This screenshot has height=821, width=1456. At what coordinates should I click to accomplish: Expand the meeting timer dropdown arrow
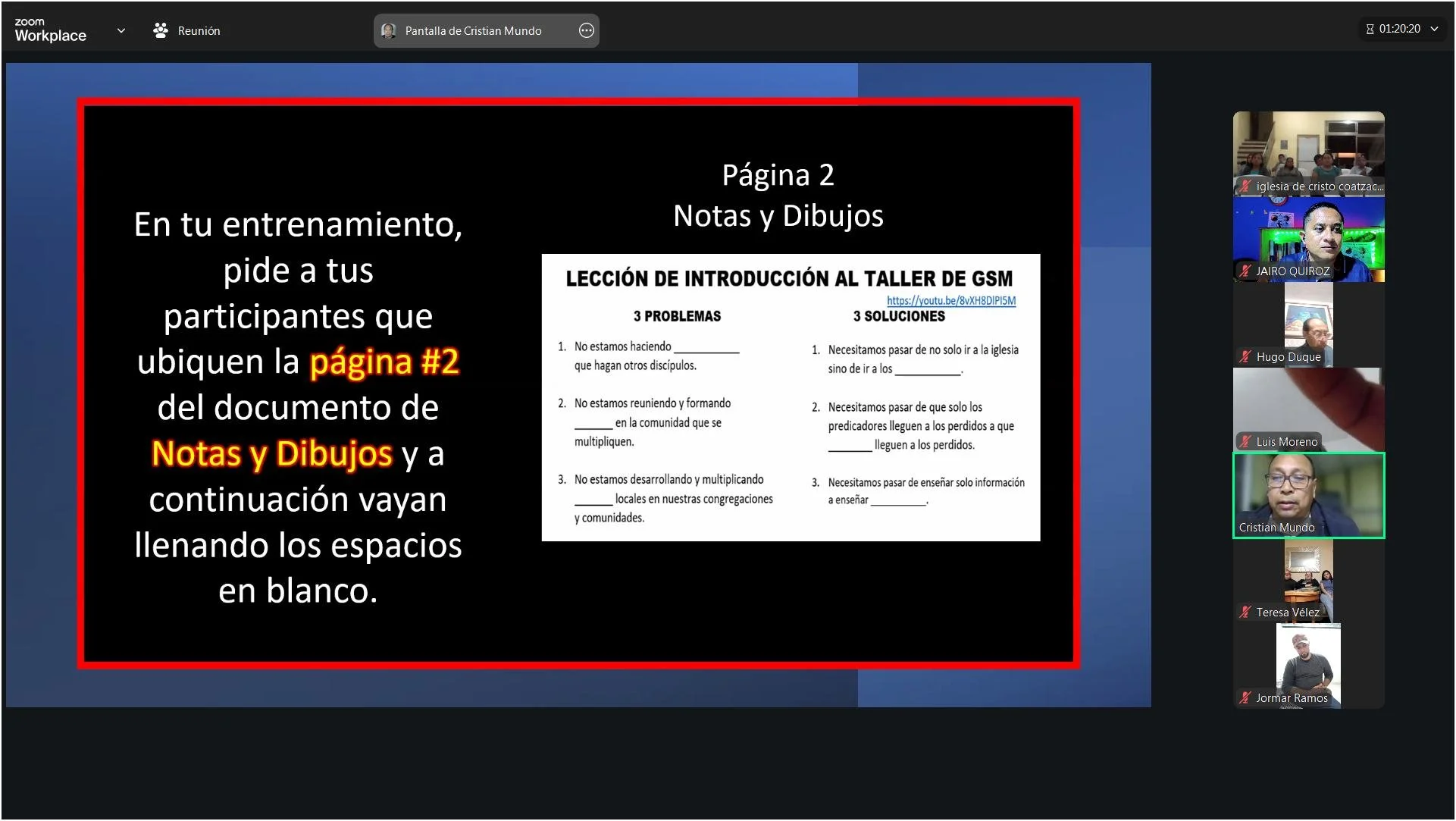click(1435, 29)
